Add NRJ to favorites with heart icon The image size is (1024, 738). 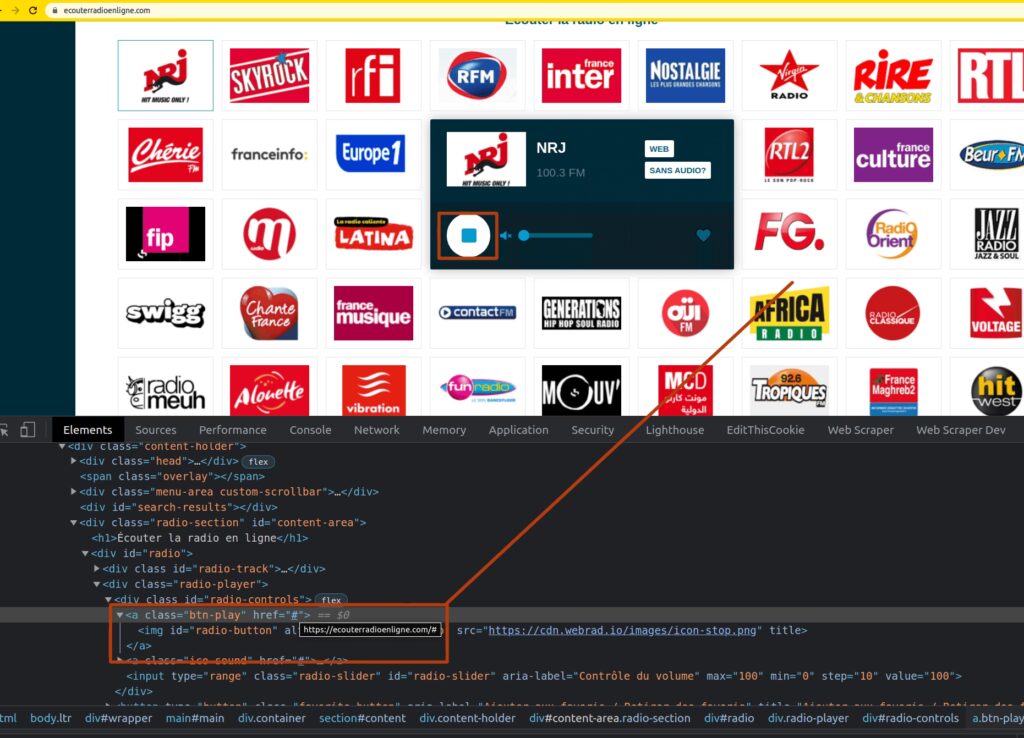703,236
